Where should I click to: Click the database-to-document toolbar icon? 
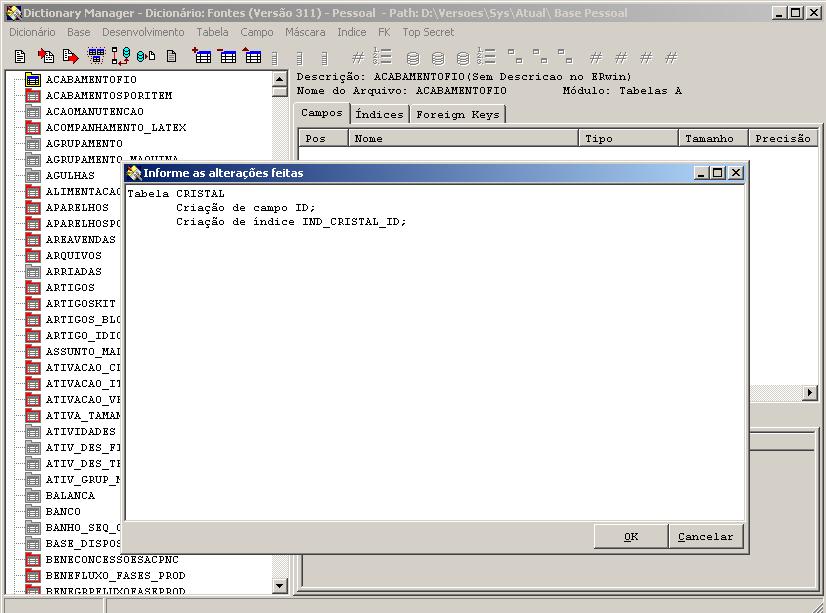146,57
